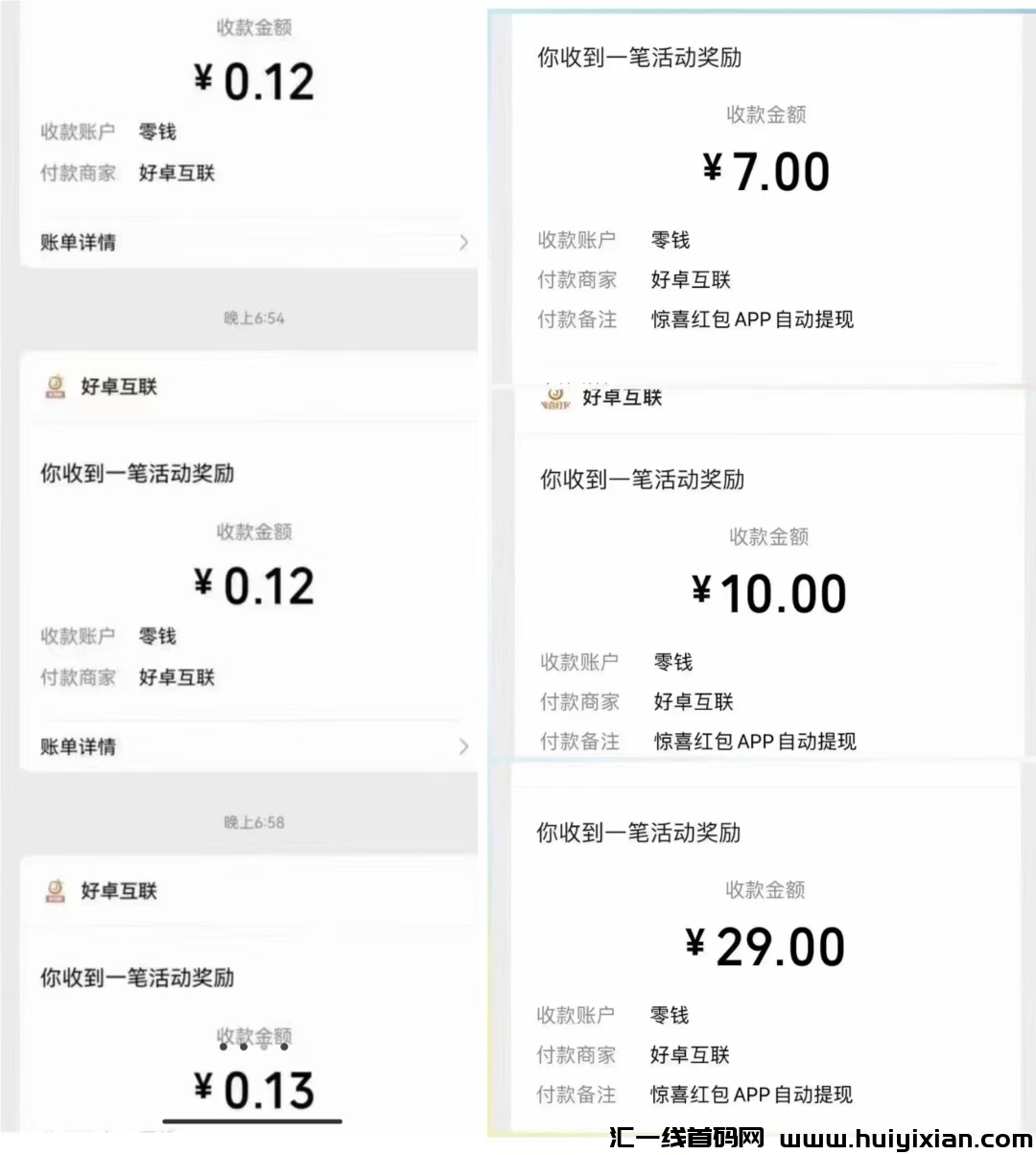
Task: Open 好卓互联 account name under 晚上6:54
Action: click(x=119, y=387)
